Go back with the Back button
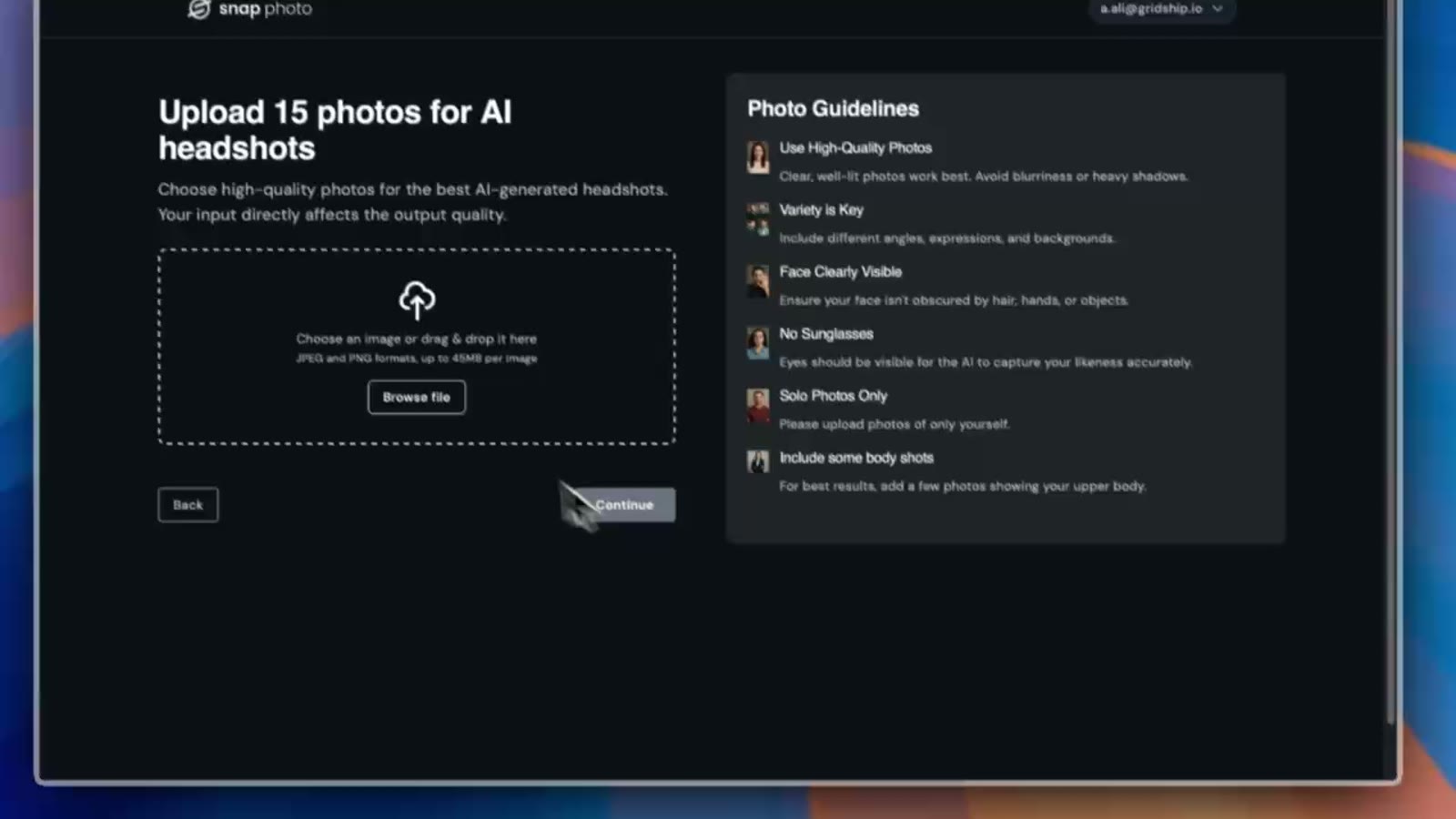 tap(188, 505)
